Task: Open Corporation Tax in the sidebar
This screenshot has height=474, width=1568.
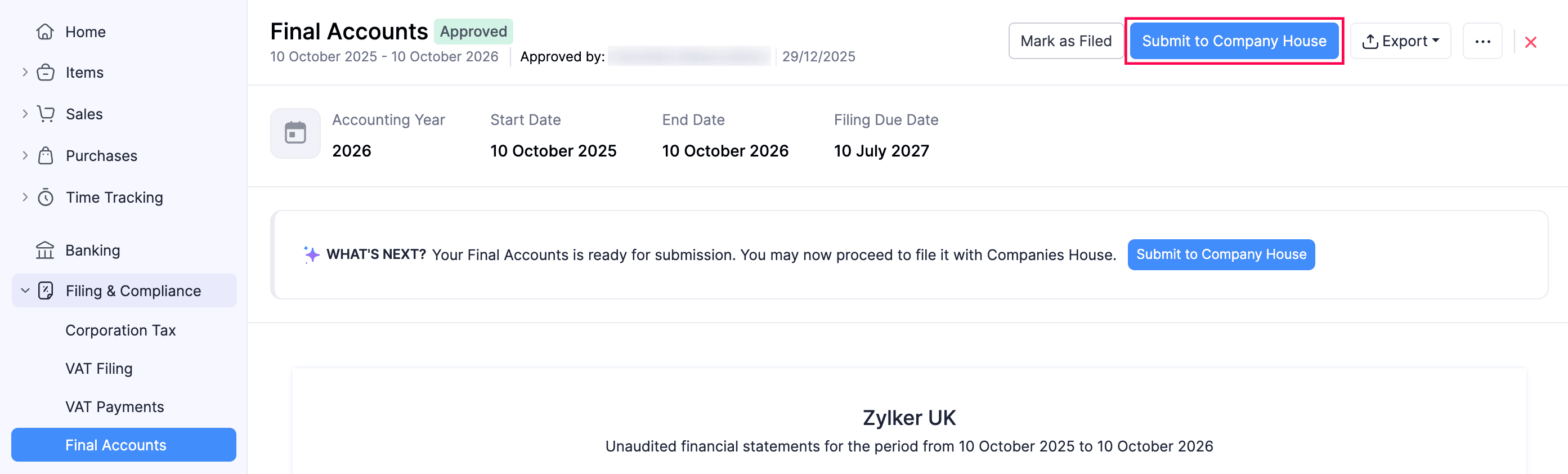Action: [x=120, y=330]
